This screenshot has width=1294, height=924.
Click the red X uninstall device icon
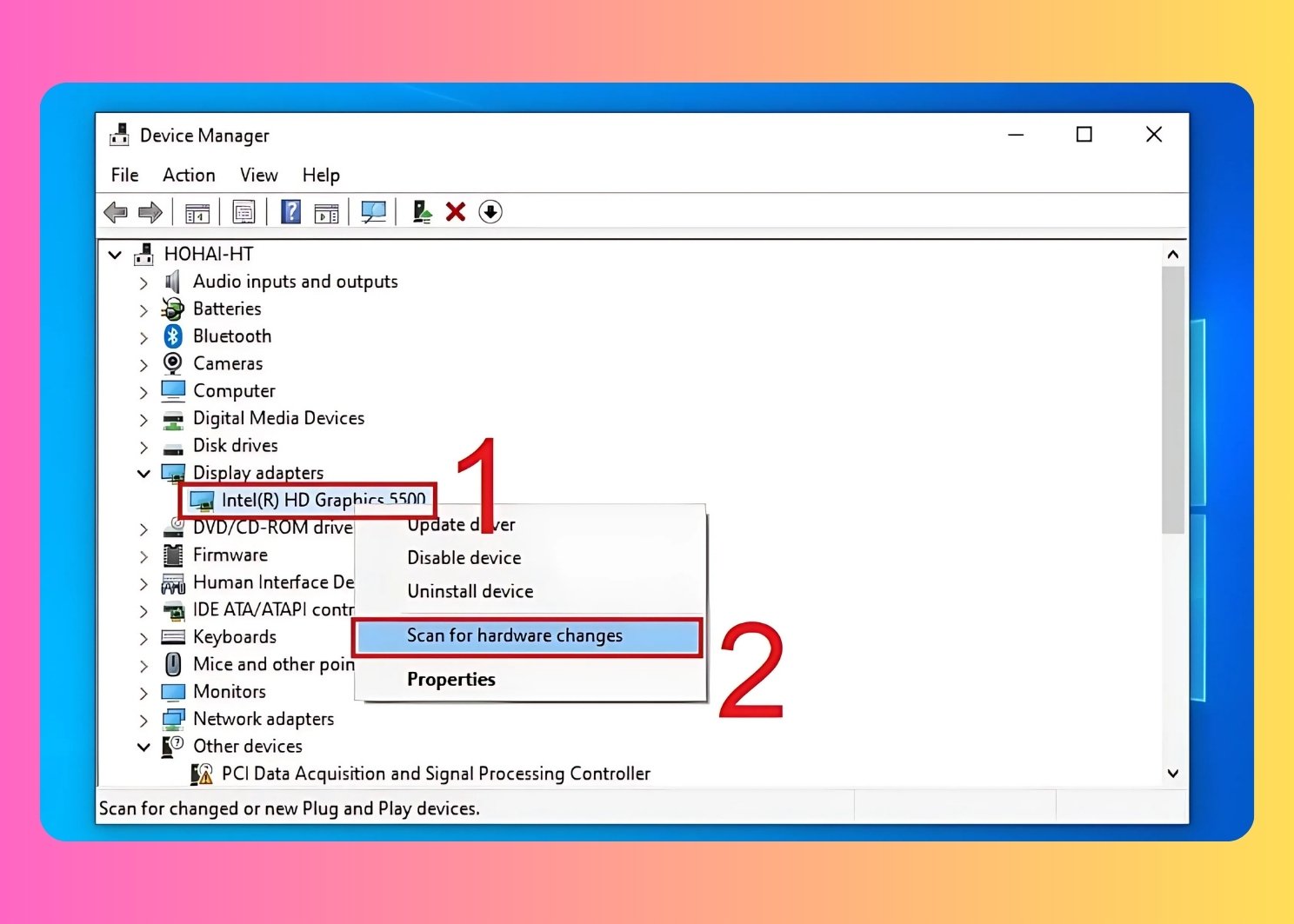[456, 212]
